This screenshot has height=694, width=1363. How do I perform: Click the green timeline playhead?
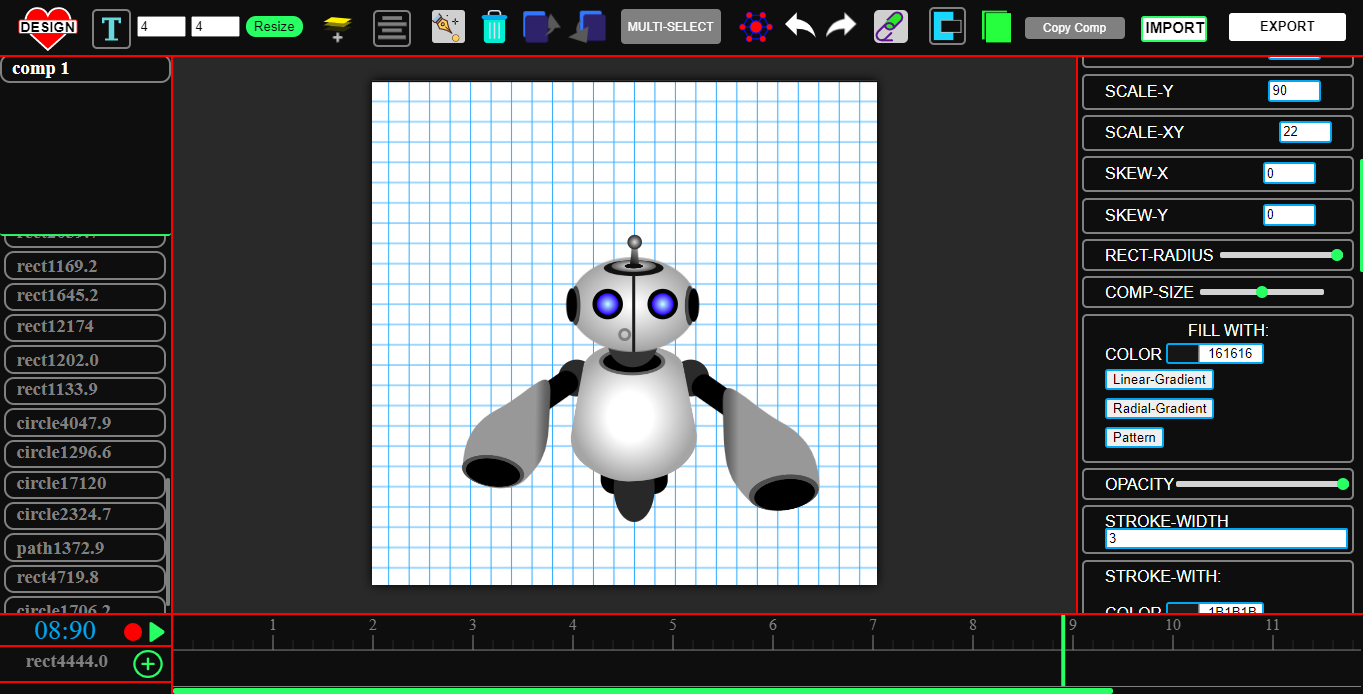(x=1063, y=651)
